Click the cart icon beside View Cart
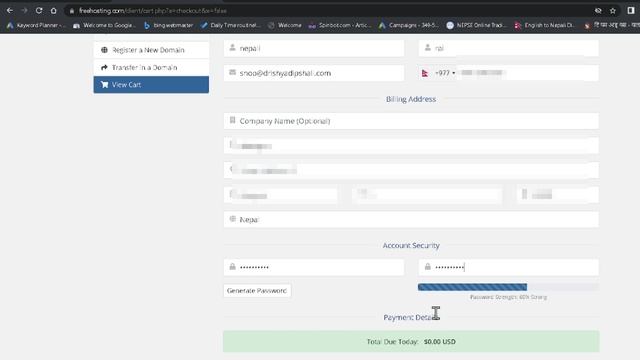The image size is (640, 360). [104, 84]
